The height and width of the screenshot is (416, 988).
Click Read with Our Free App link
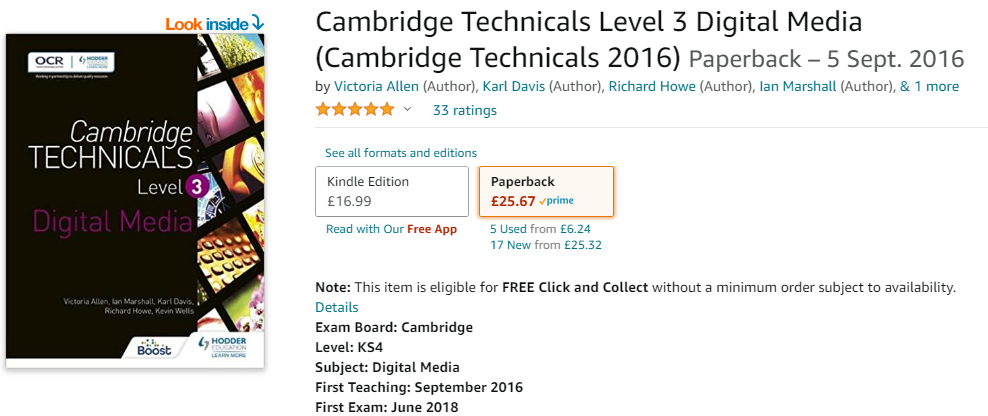coord(391,229)
